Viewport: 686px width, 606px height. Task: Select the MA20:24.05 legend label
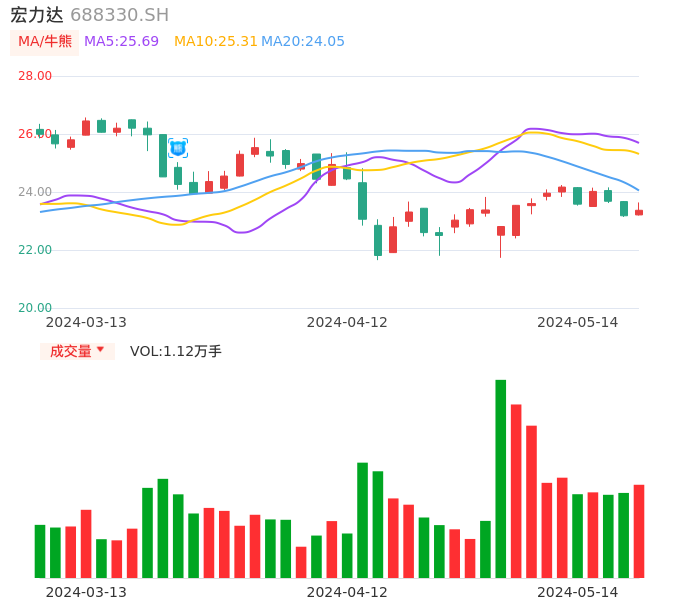pos(303,42)
